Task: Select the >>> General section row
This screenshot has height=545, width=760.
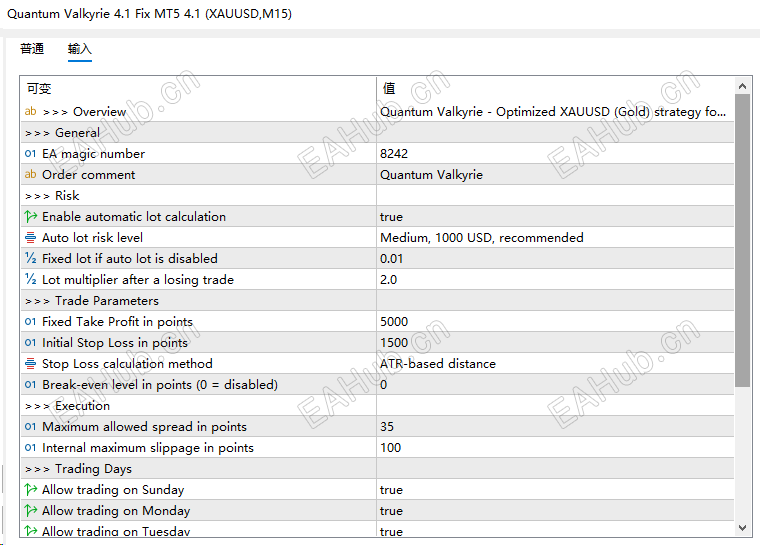Action: [377, 132]
